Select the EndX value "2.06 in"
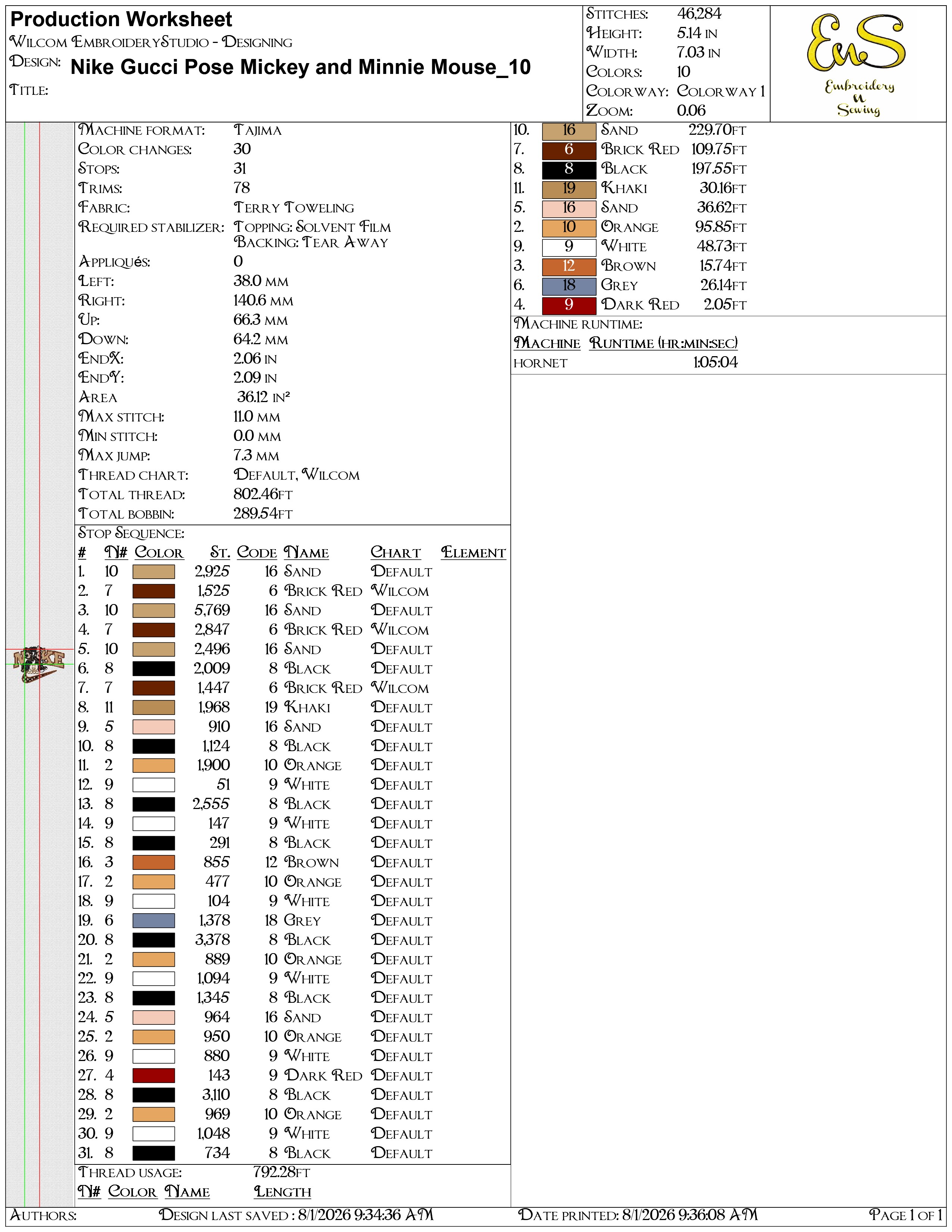This screenshot has height=1232, width=952. pyautogui.click(x=255, y=359)
